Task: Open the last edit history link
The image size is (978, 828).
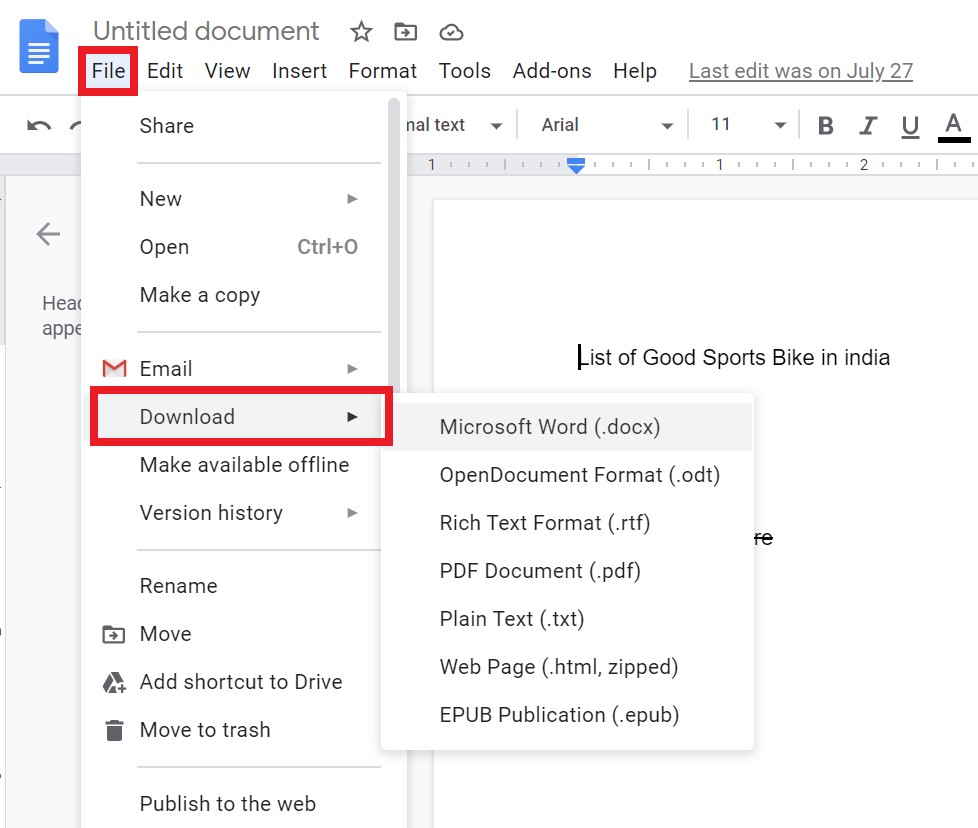Action: coord(801,71)
